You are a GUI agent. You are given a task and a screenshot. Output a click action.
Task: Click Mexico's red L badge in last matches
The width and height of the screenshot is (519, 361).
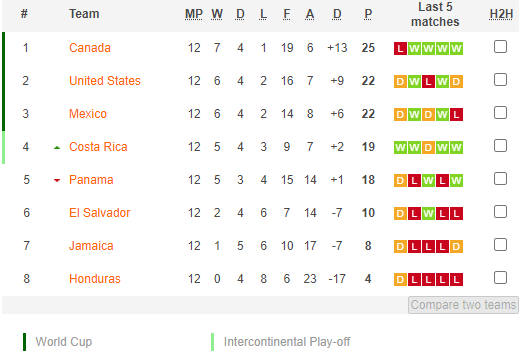coord(456,114)
